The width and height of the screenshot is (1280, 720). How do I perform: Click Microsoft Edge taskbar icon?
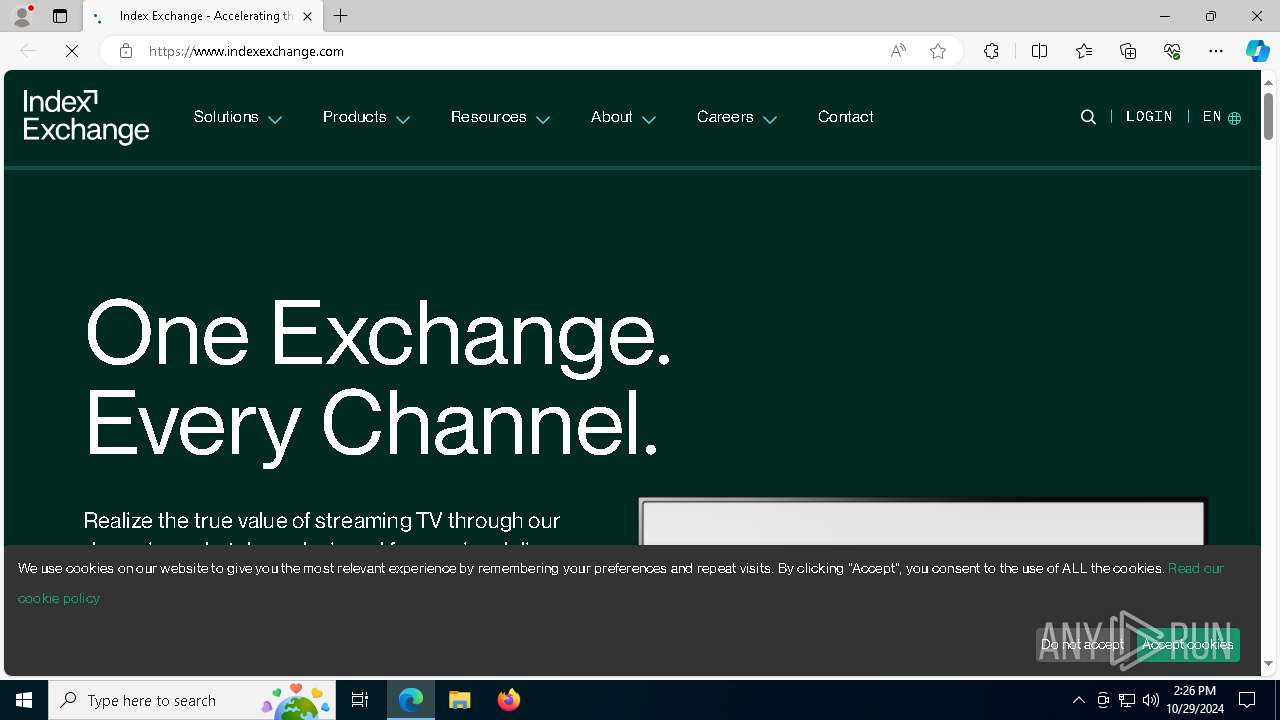[411, 700]
